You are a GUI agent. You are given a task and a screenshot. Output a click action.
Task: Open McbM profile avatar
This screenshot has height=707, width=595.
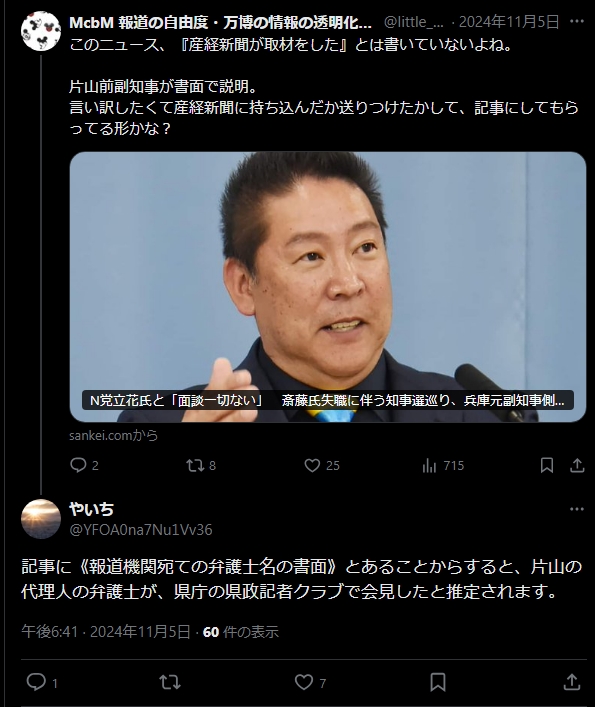point(41,31)
